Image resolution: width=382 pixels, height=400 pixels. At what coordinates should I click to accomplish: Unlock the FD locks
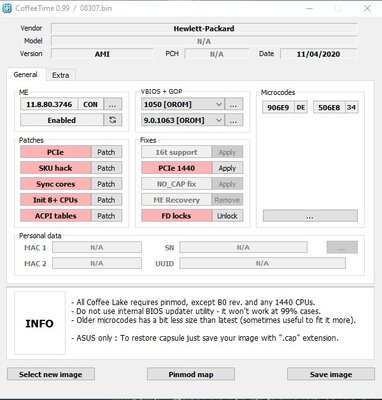(x=227, y=216)
